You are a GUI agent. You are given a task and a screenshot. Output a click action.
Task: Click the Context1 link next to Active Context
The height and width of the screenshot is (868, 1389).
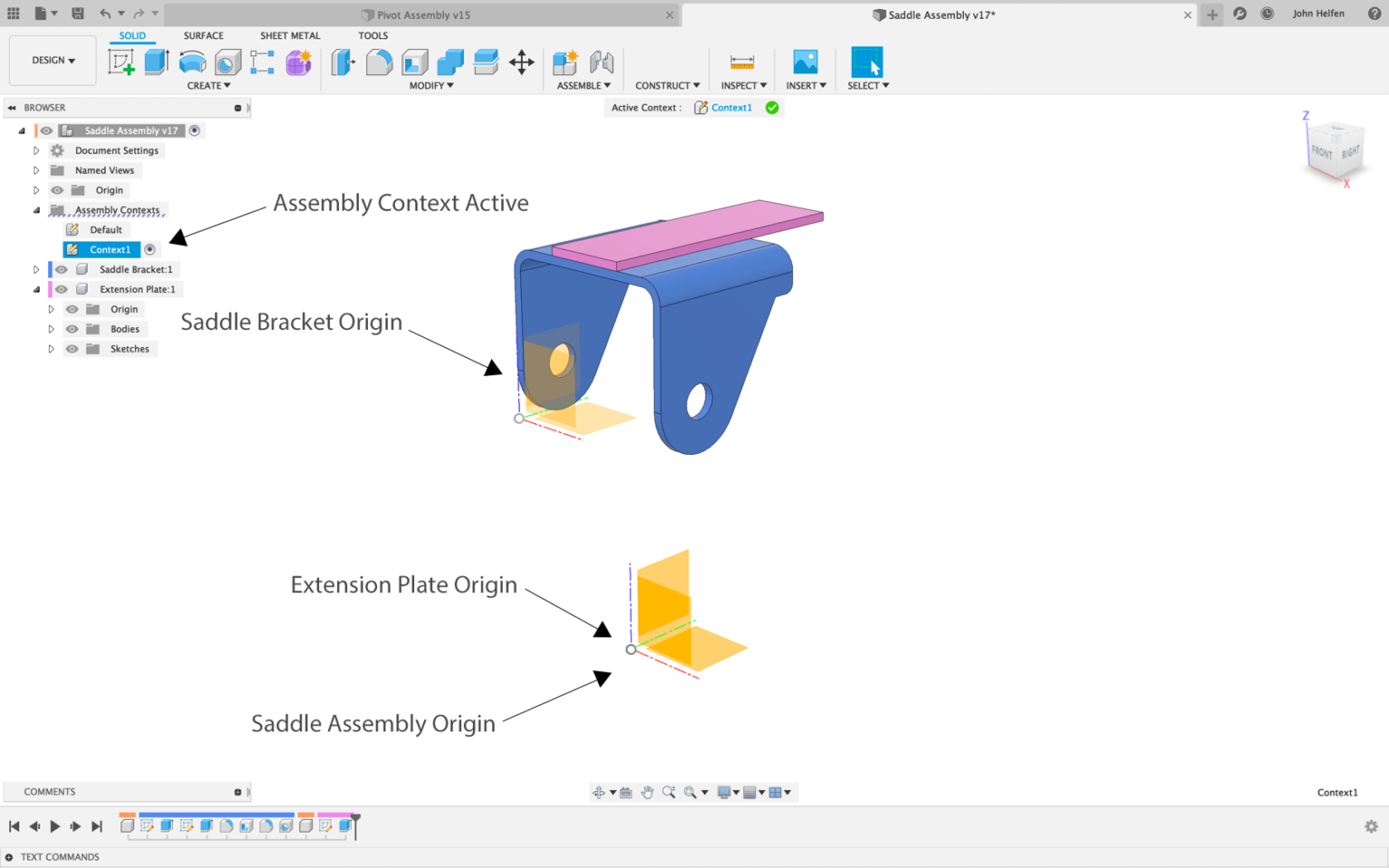[732, 108]
